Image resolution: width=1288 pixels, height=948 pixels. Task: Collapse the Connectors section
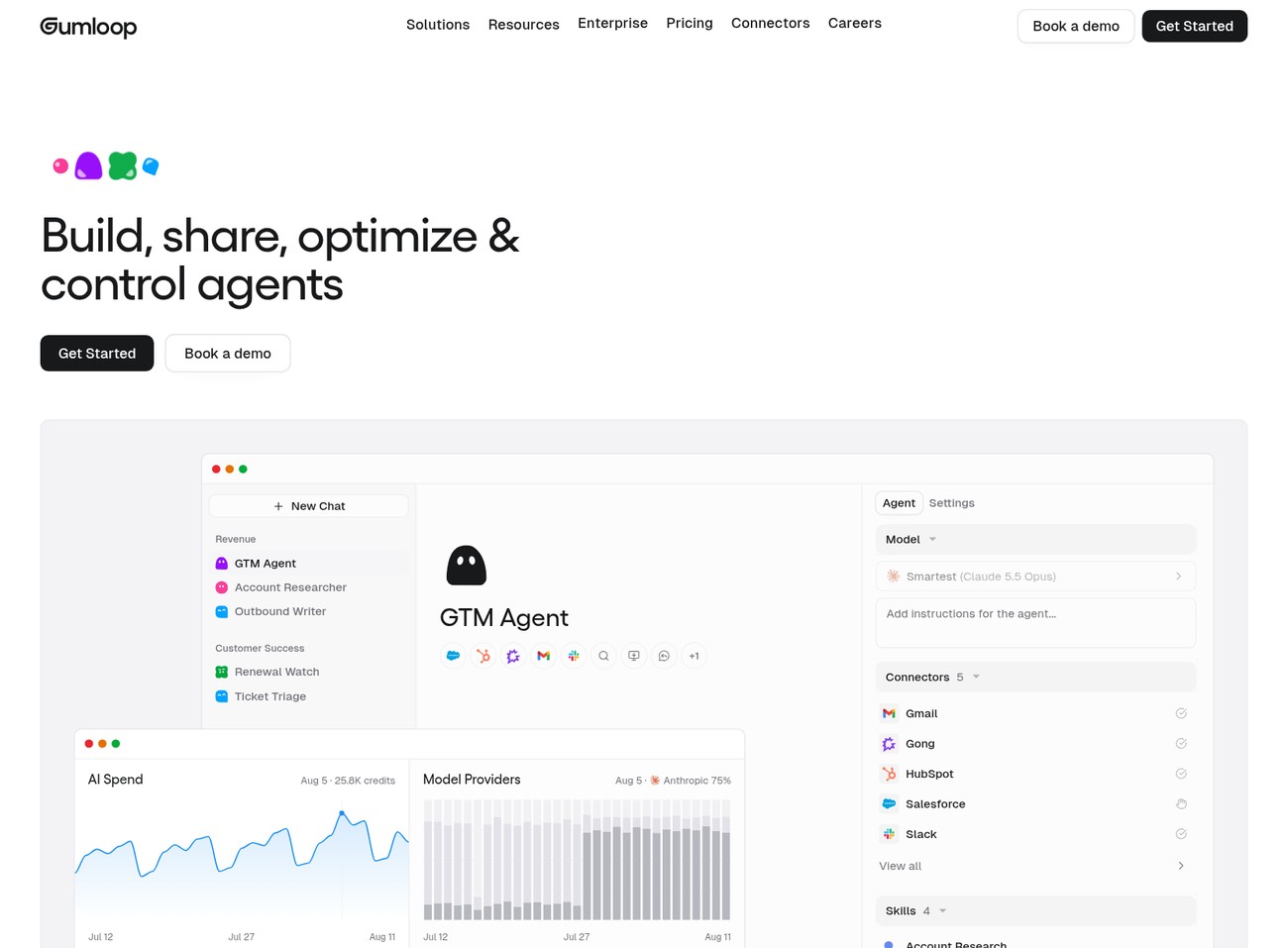(x=1035, y=678)
